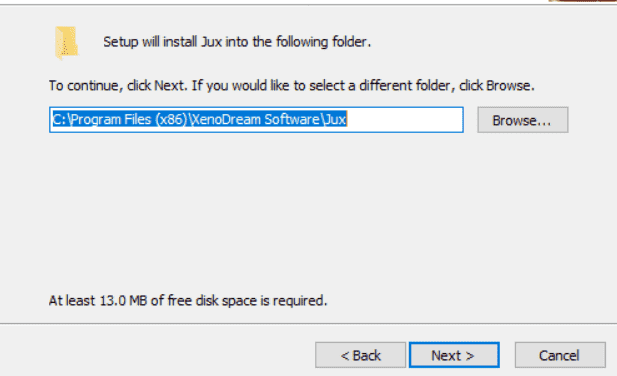Click the word 'Browse' in the instruction sentence
Viewport: 617px width, 376px height.
point(508,85)
